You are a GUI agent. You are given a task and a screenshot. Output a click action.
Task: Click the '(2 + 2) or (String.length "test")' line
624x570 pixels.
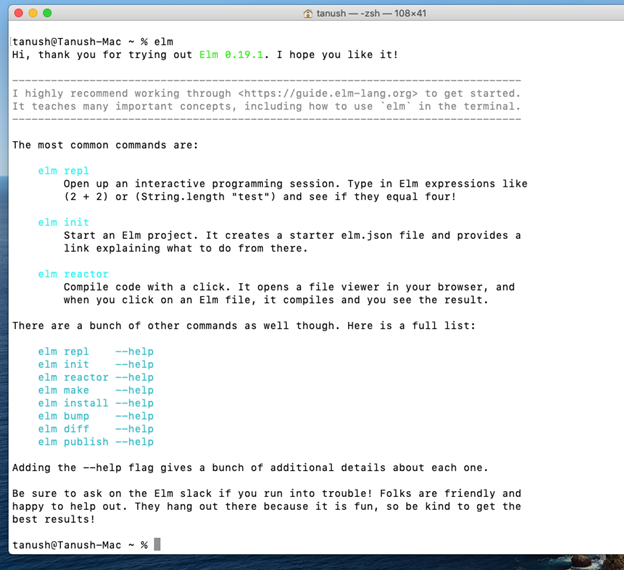tap(260, 197)
